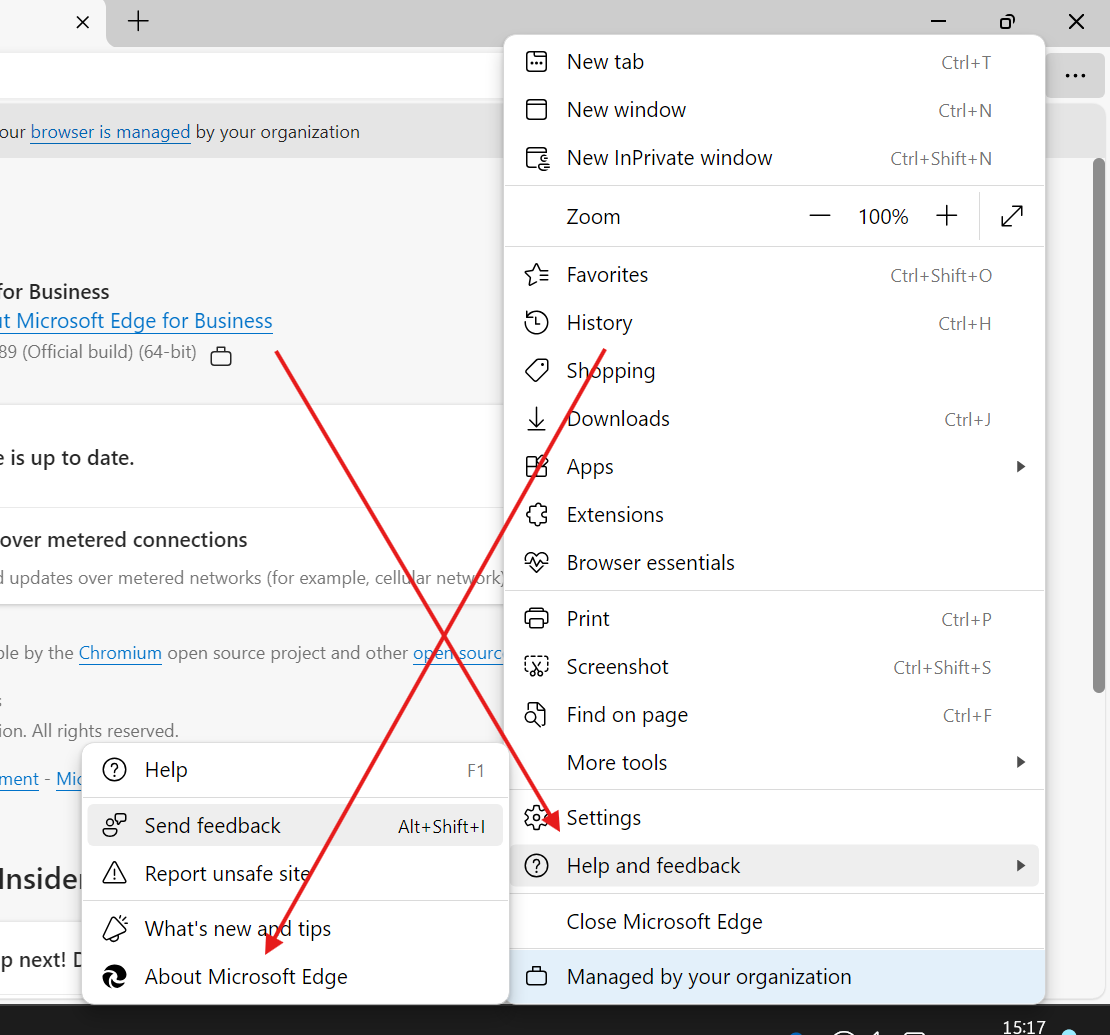Enter full screen using the zoom expand icon
The width and height of the screenshot is (1110, 1035).
pos(1012,216)
